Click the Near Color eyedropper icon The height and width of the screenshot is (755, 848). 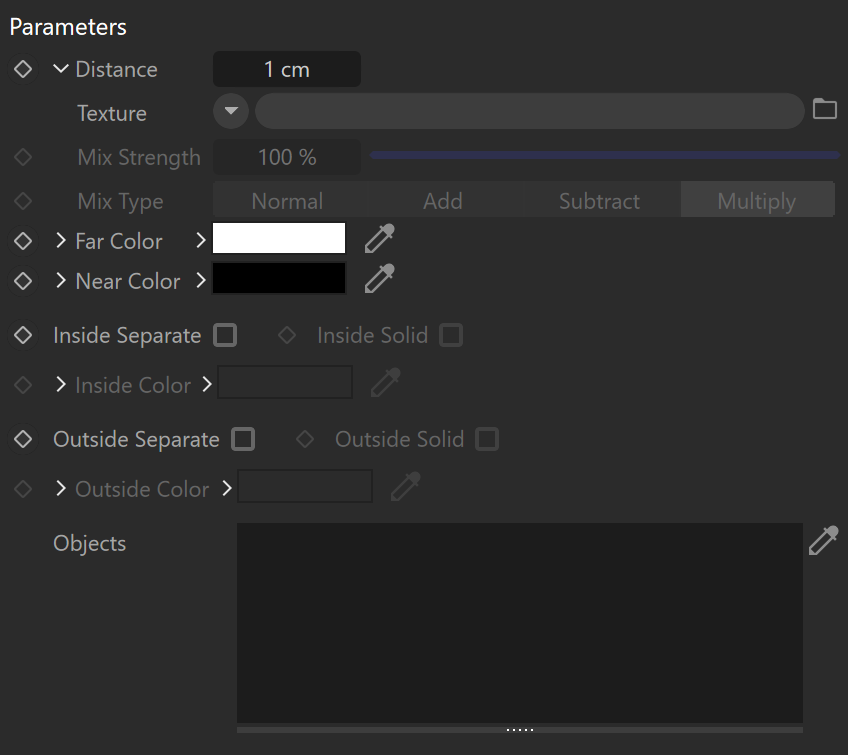point(380,279)
